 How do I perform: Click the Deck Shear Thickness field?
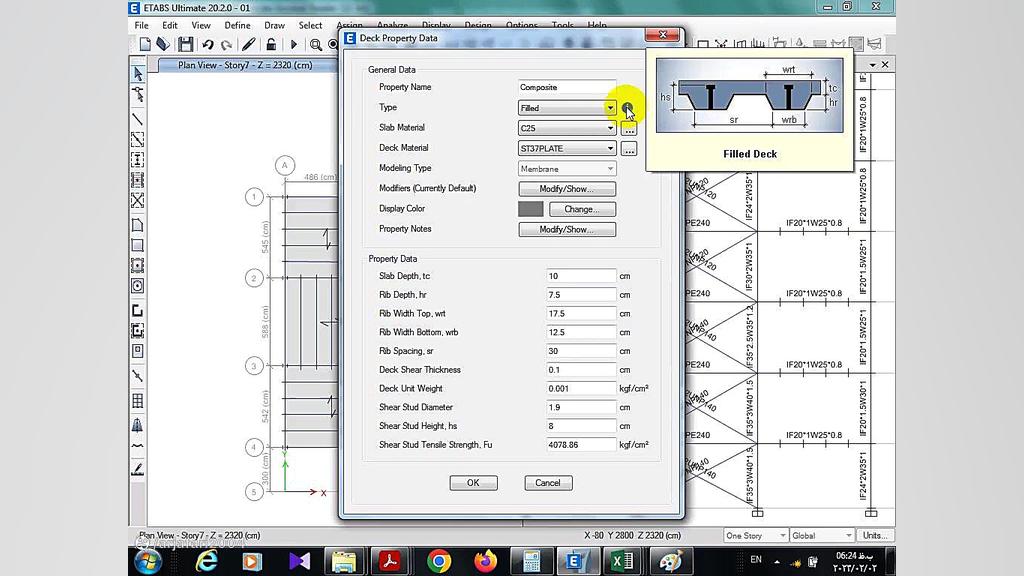point(581,370)
